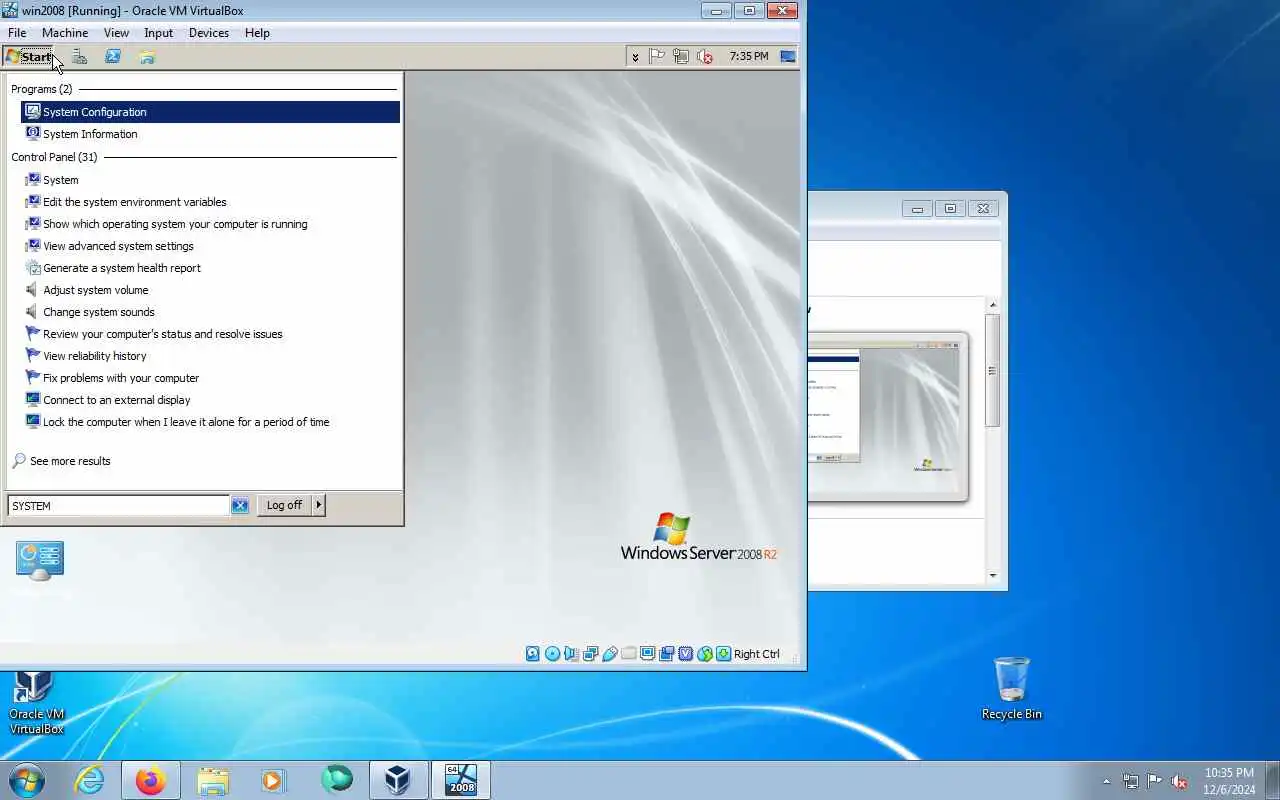The width and height of the screenshot is (1280, 800).
Task: Open VirtualBox Input menu
Action: [158, 33]
